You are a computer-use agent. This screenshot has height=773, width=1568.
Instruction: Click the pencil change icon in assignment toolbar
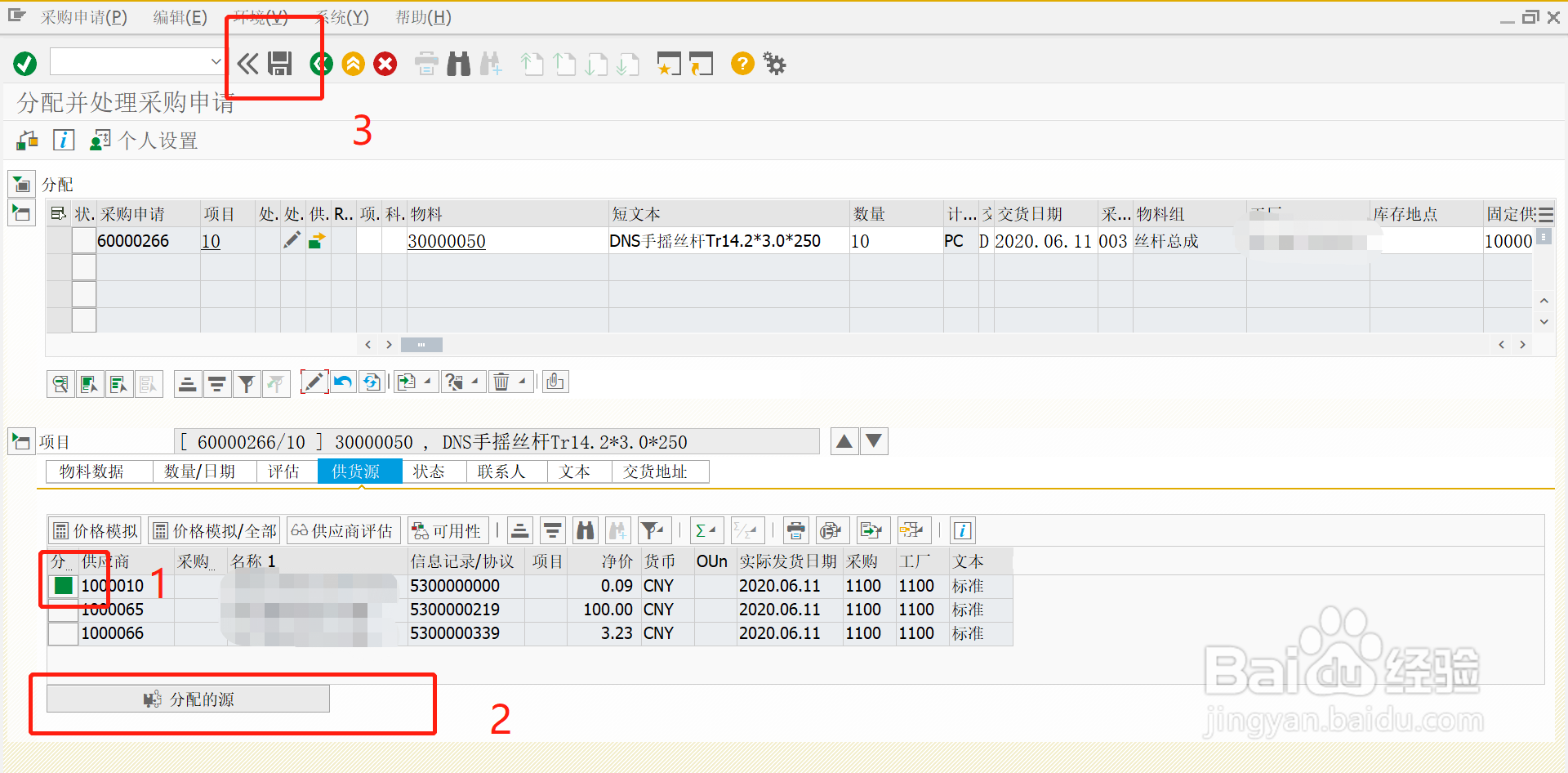314,382
